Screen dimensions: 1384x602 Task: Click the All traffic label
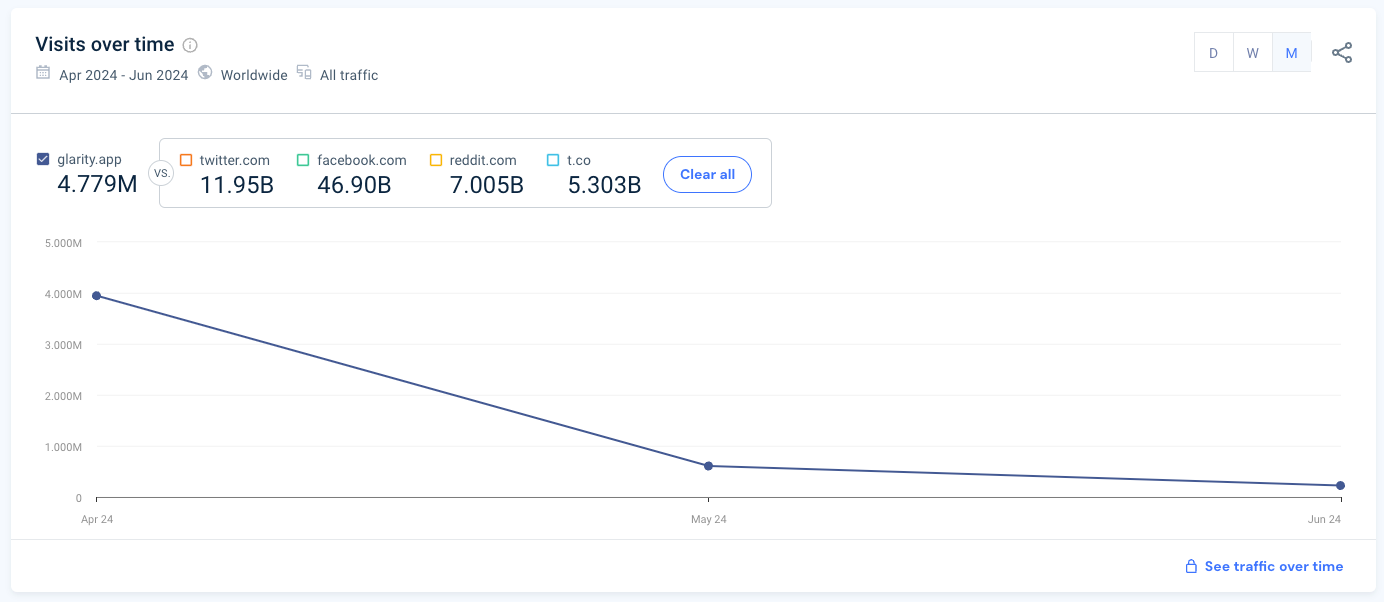[x=349, y=75]
